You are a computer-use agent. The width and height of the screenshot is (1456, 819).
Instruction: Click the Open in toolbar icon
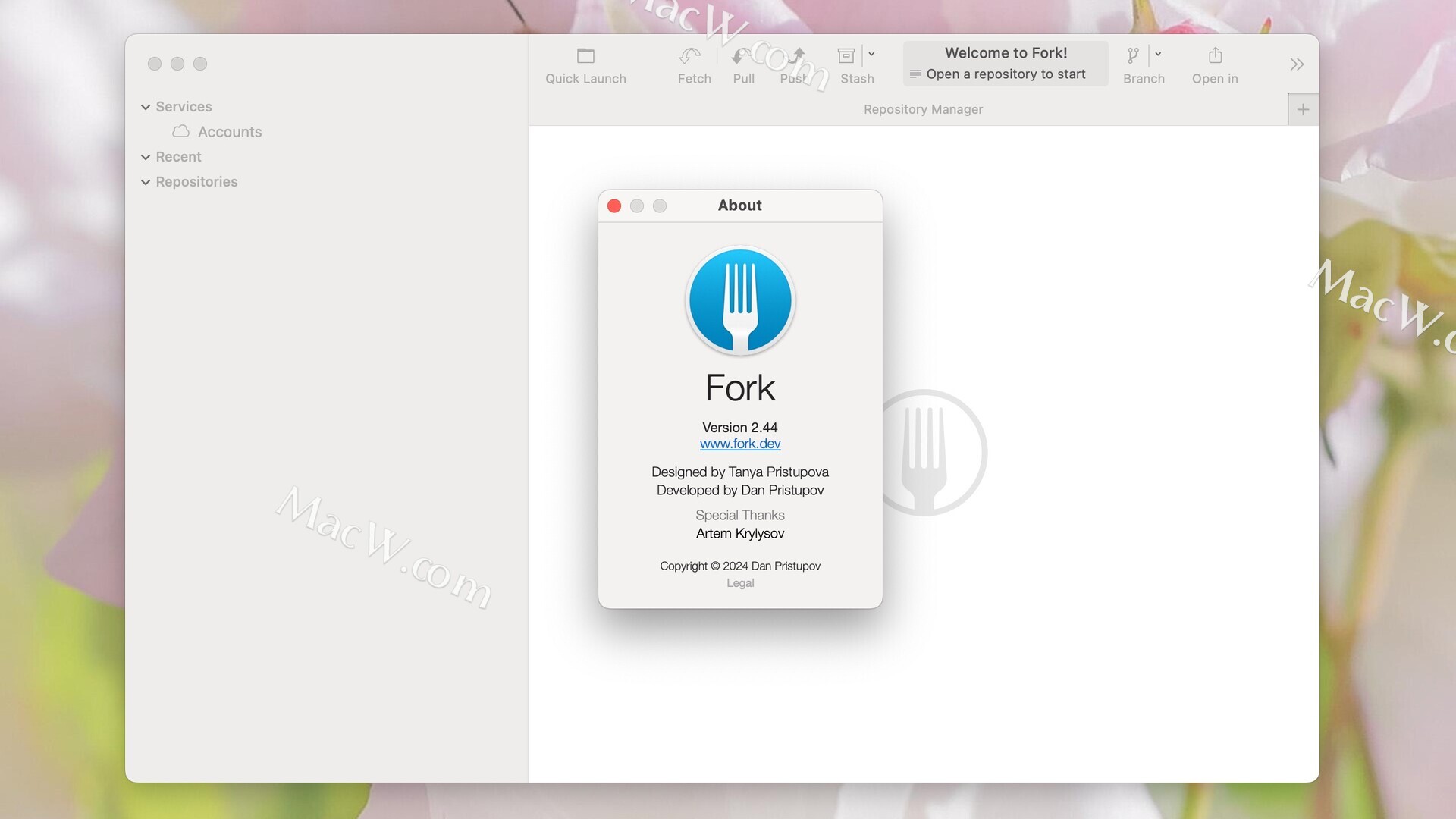(1215, 55)
